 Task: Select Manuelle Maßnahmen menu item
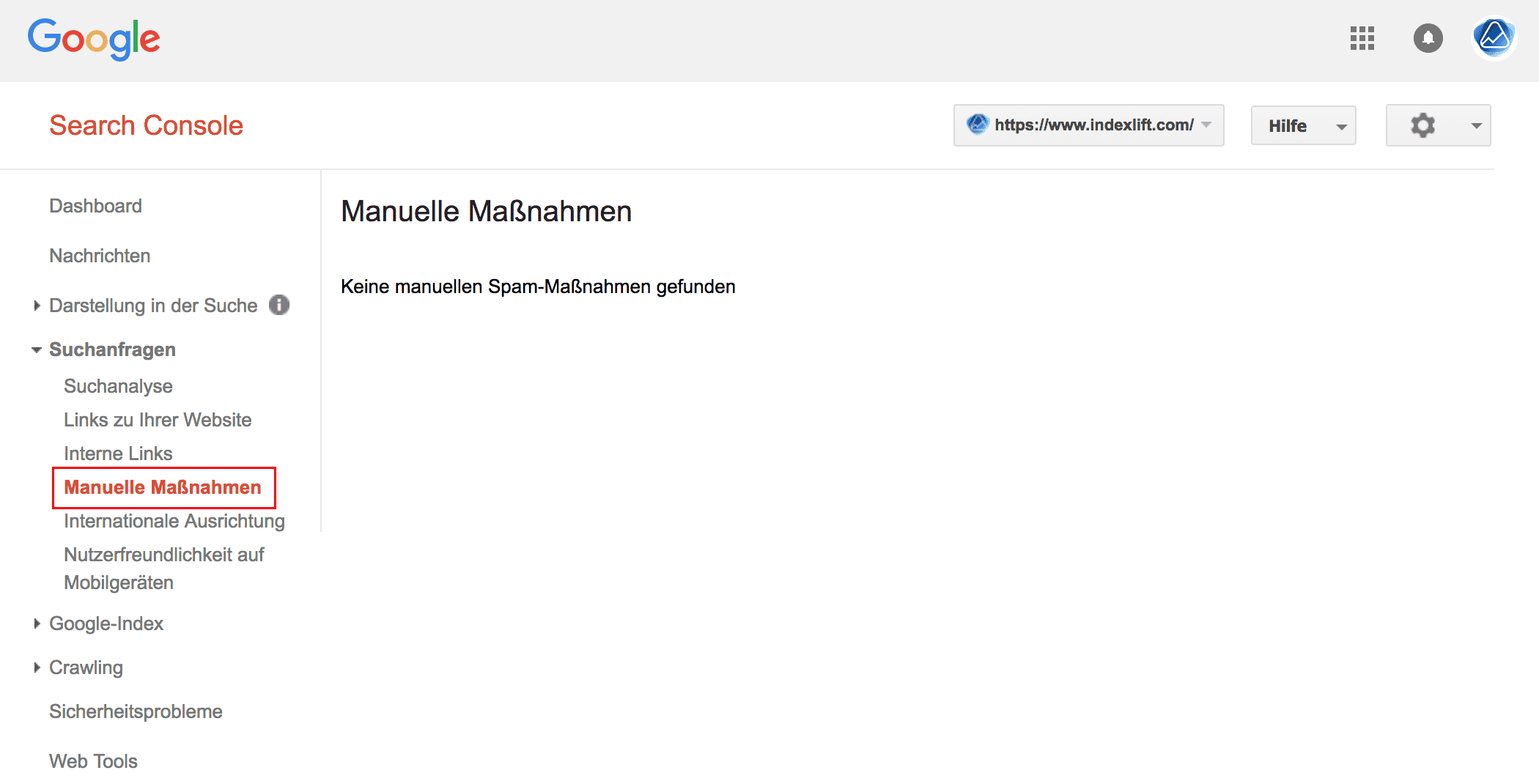click(x=163, y=487)
